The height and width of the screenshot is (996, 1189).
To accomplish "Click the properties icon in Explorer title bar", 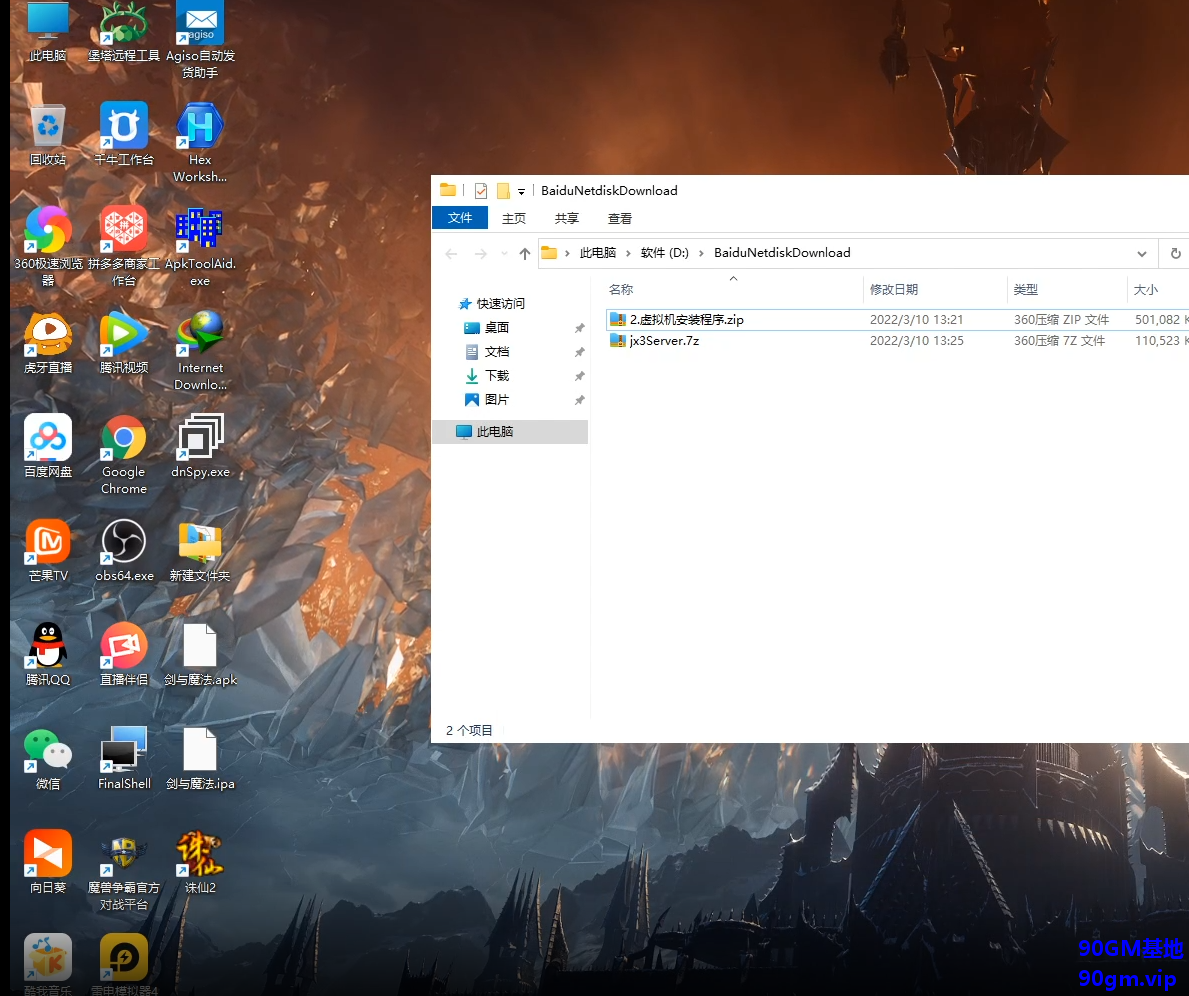I will (x=481, y=190).
